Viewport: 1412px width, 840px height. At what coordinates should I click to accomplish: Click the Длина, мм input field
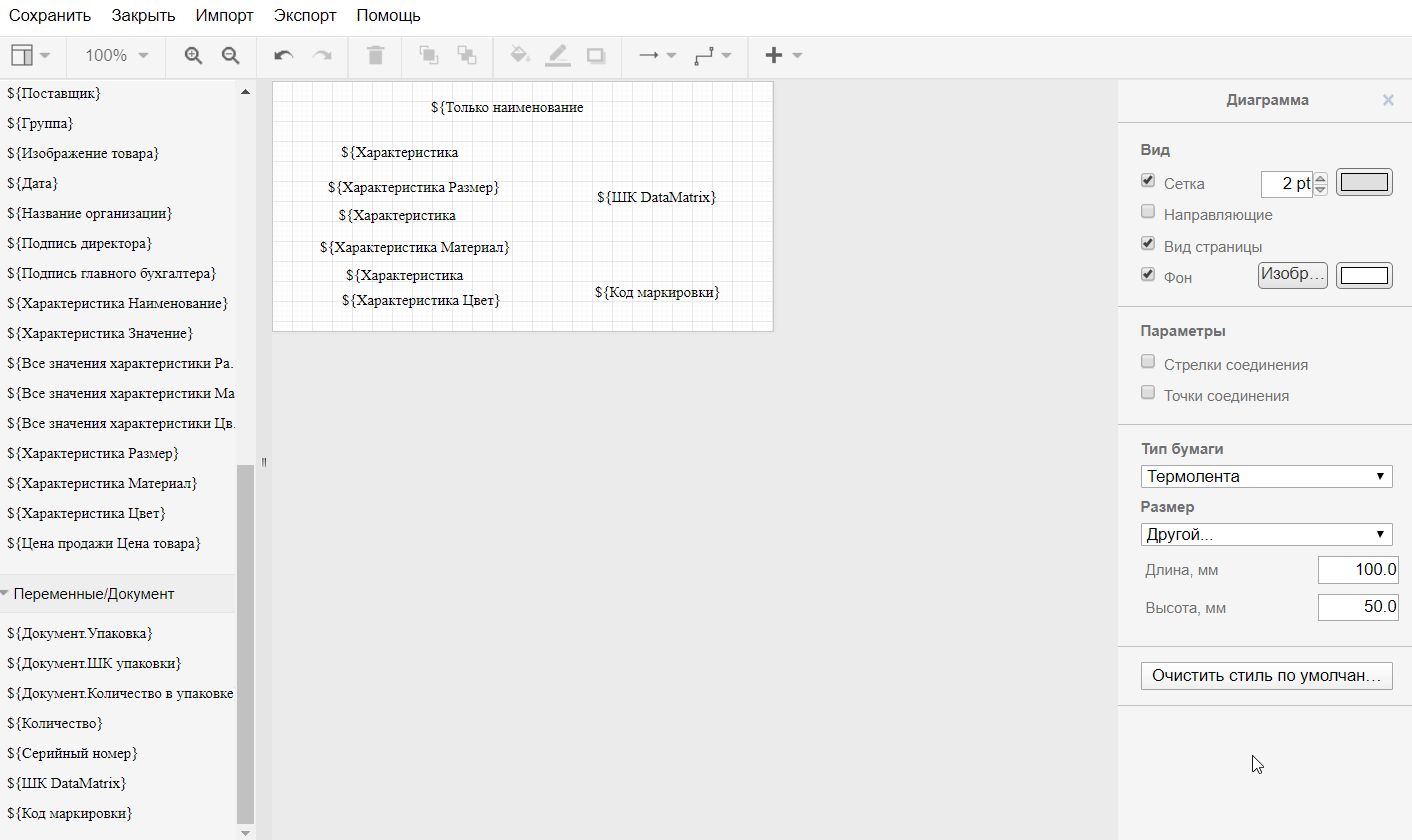(x=1357, y=570)
